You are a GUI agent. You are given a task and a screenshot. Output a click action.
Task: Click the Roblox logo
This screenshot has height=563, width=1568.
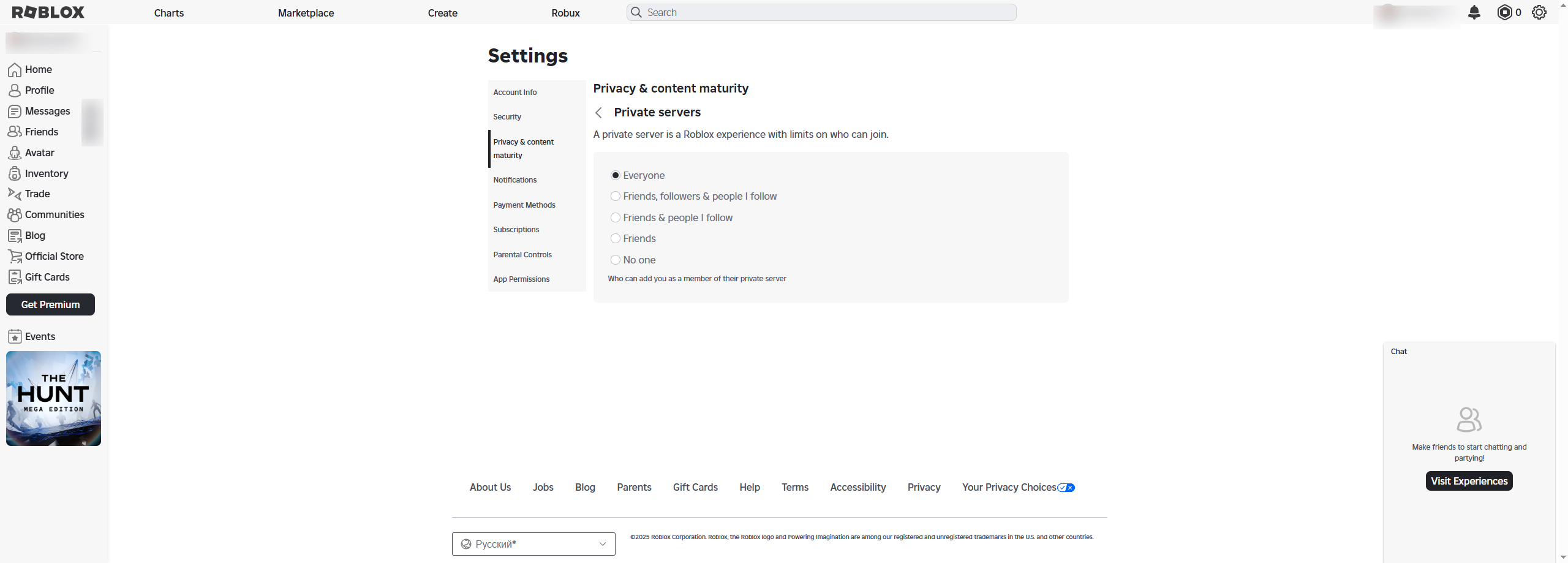click(x=48, y=12)
